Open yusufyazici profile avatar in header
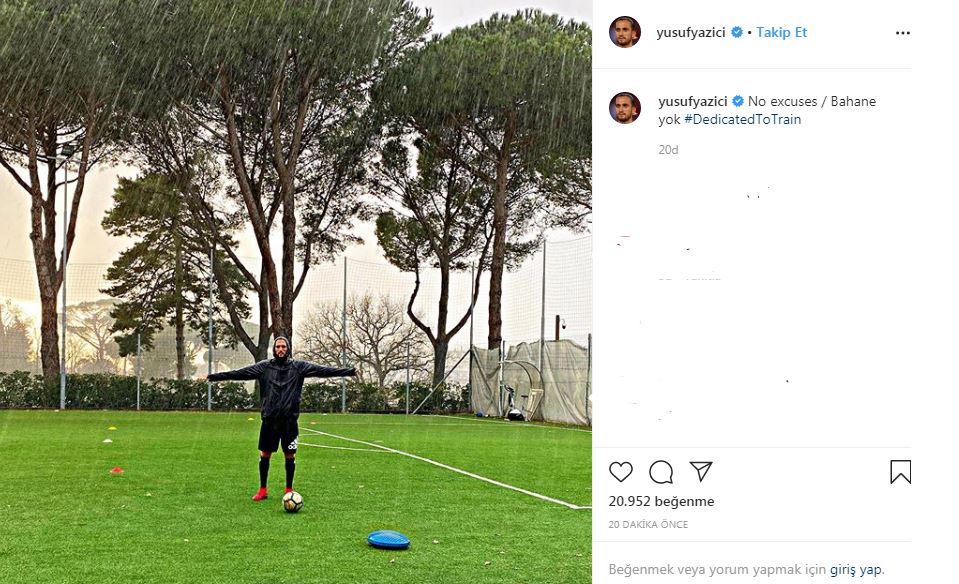This screenshot has width=959, height=584. pyautogui.click(x=624, y=32)
